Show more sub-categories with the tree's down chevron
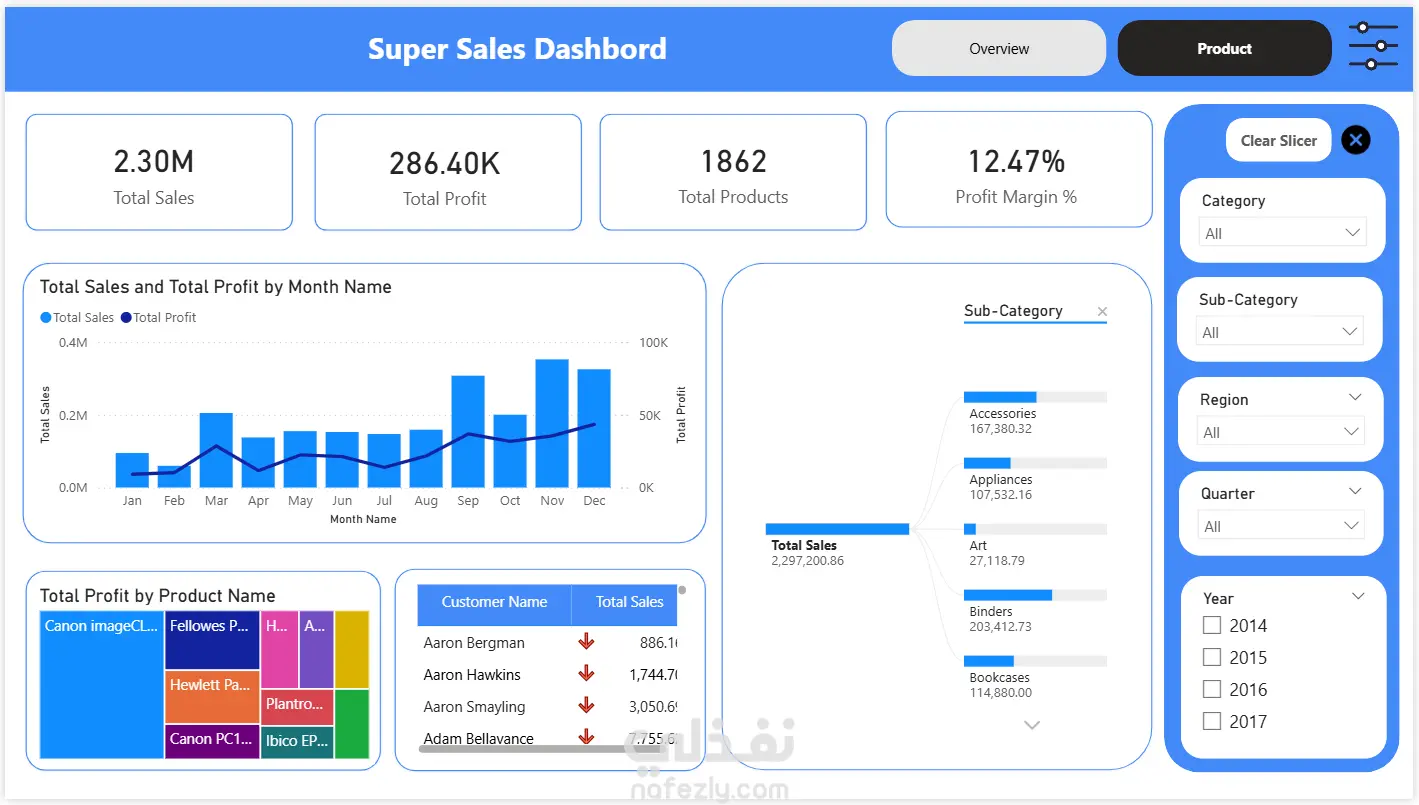Viewport: 1419px width, 805px height. pyautogui.click(x=1032, y=725)
